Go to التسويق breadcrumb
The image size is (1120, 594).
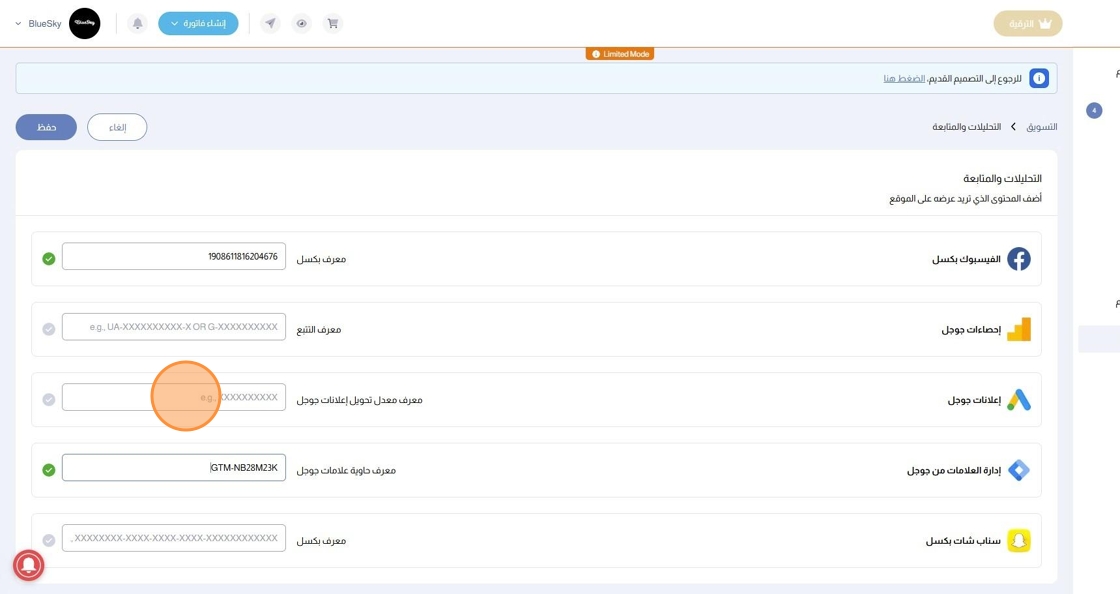1041,127
